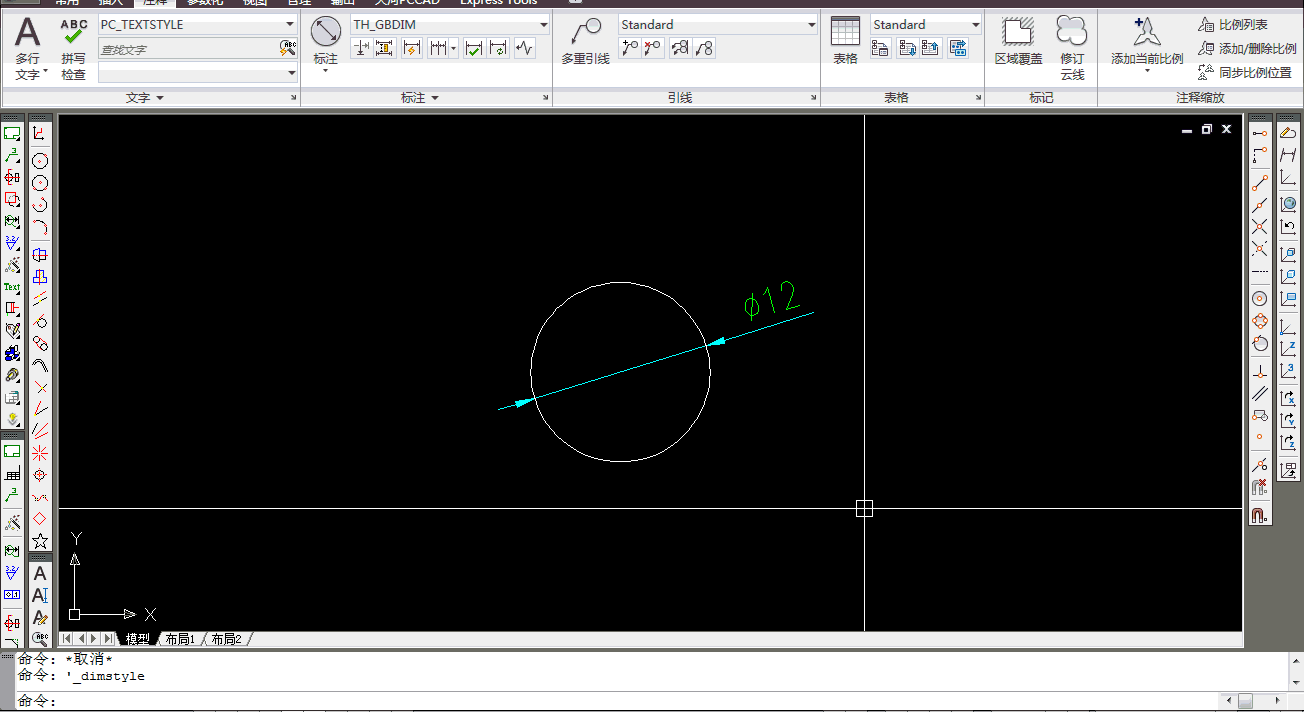Image resolution: width=1304 pixels, height=712 pixels.
Task: Run the spell check (拼写检查) tool
Action: coord(73,48)
